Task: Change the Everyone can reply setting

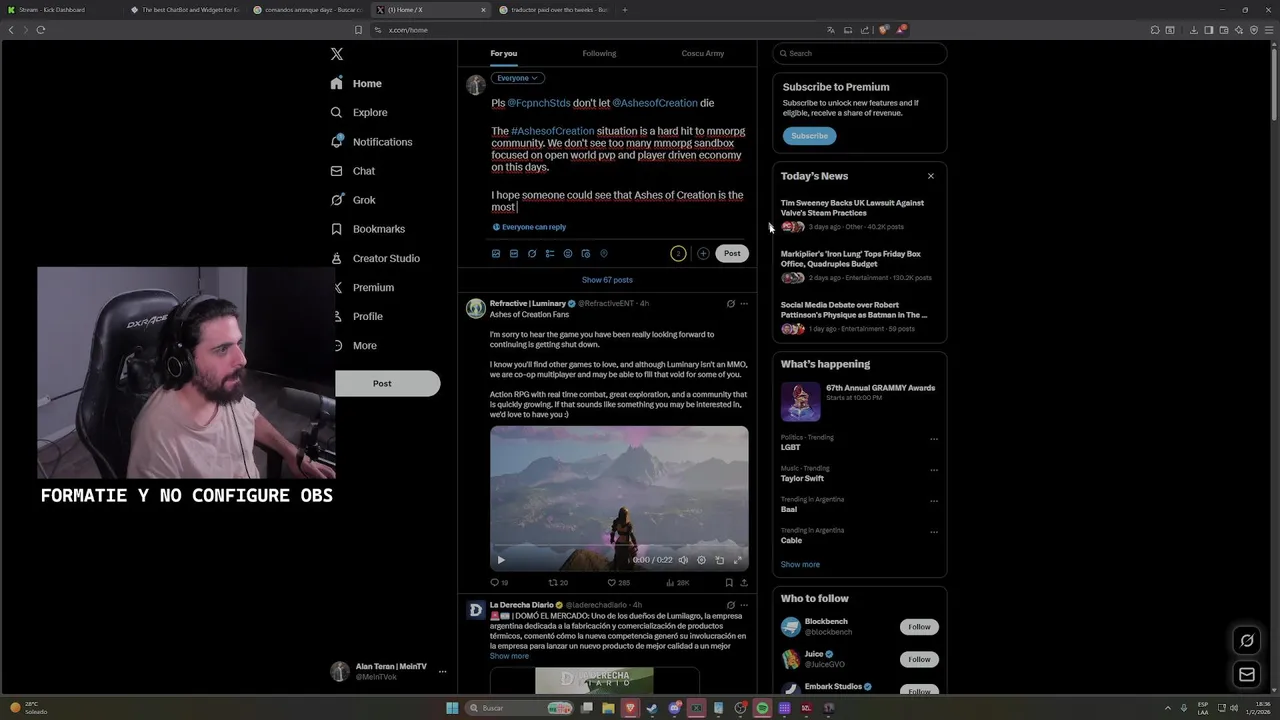Action: 529,227
